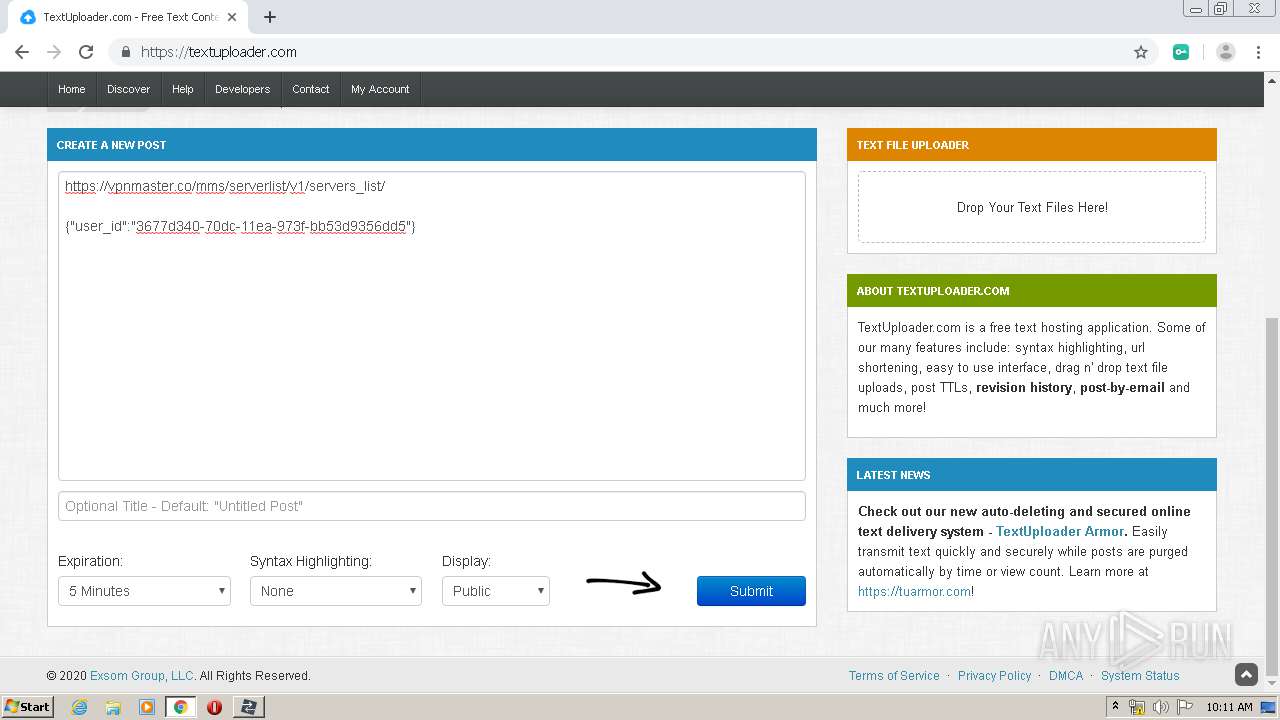Open the Privacy Policy link
Viewport: 1280px width, 720px height.
point(994,676)
